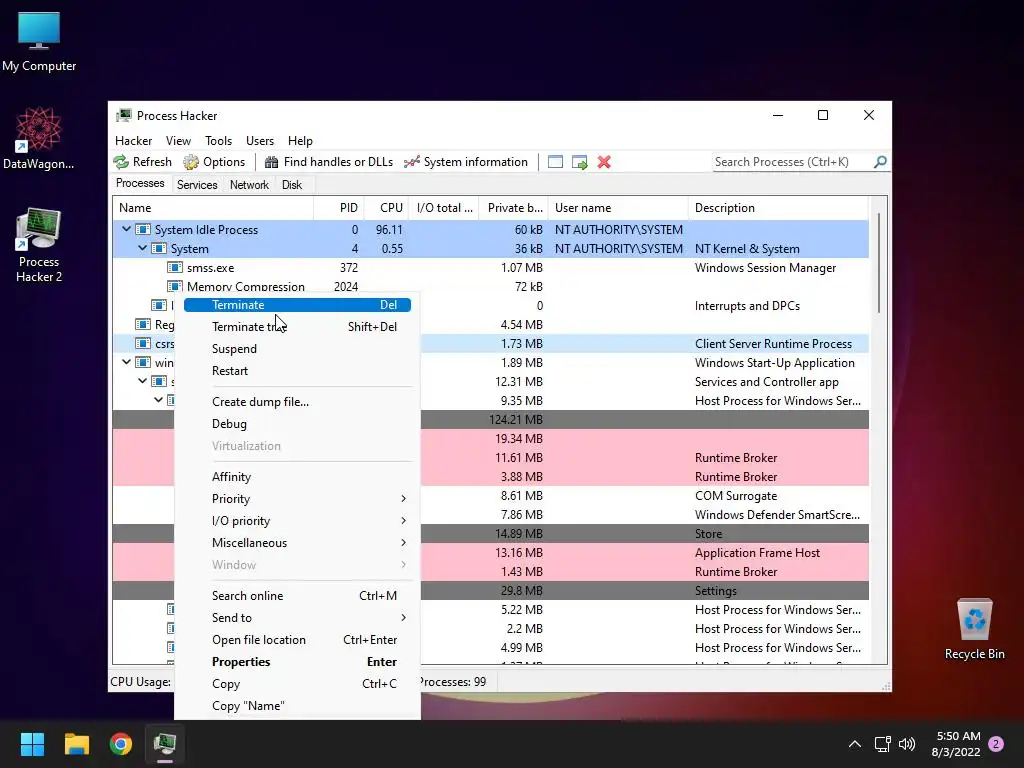Open the Windows Start button
Screen dimensions: 1024x768
coord(32,744)
